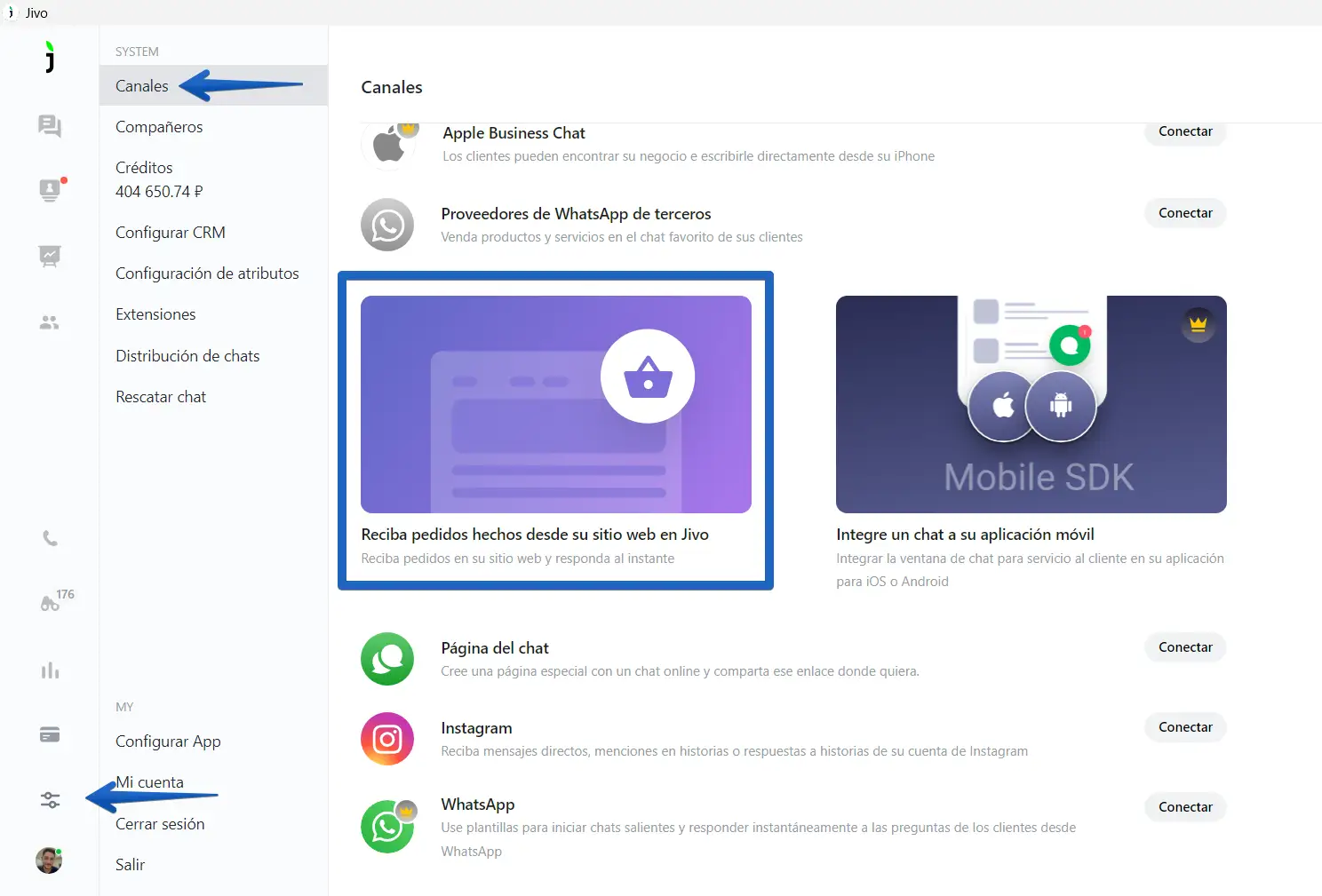
Task: Select Canales in the settings menu
Action: click(142, 86)
